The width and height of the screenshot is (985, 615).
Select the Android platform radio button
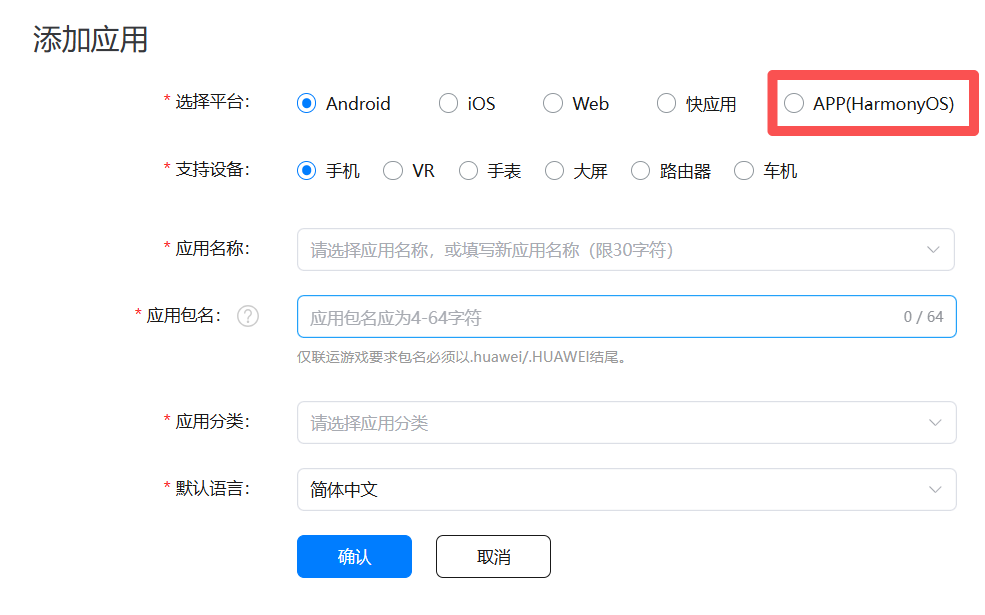307,103
